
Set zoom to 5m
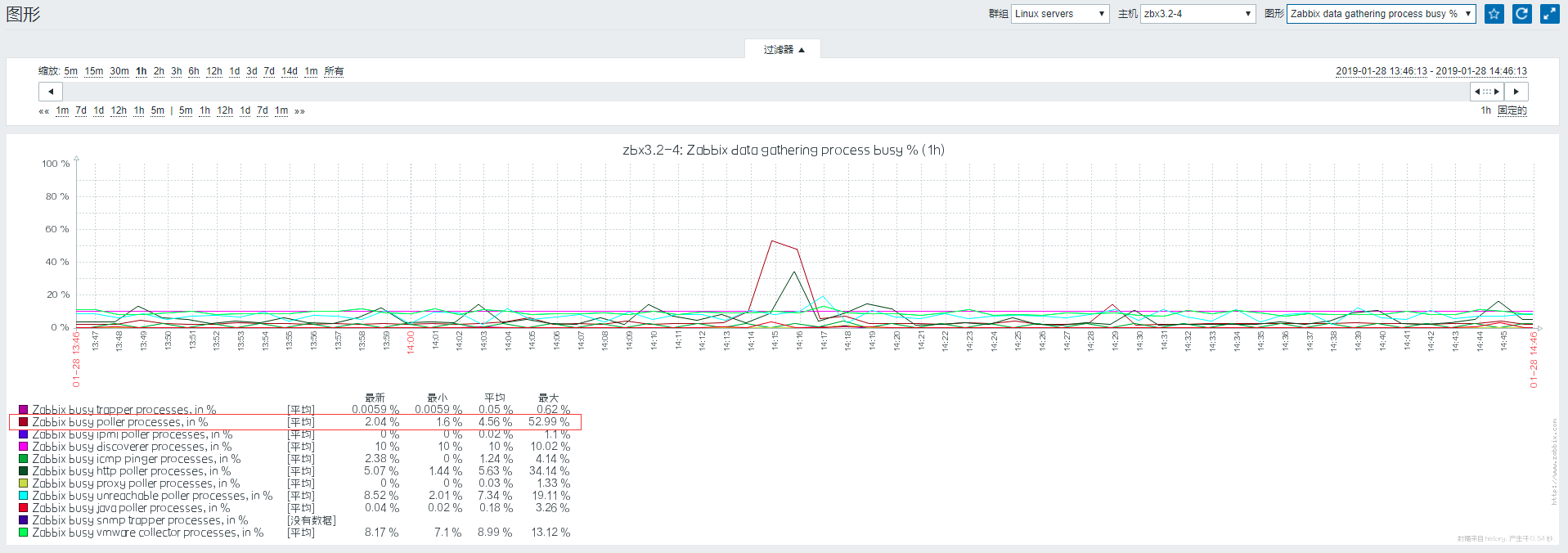point(71,71)
